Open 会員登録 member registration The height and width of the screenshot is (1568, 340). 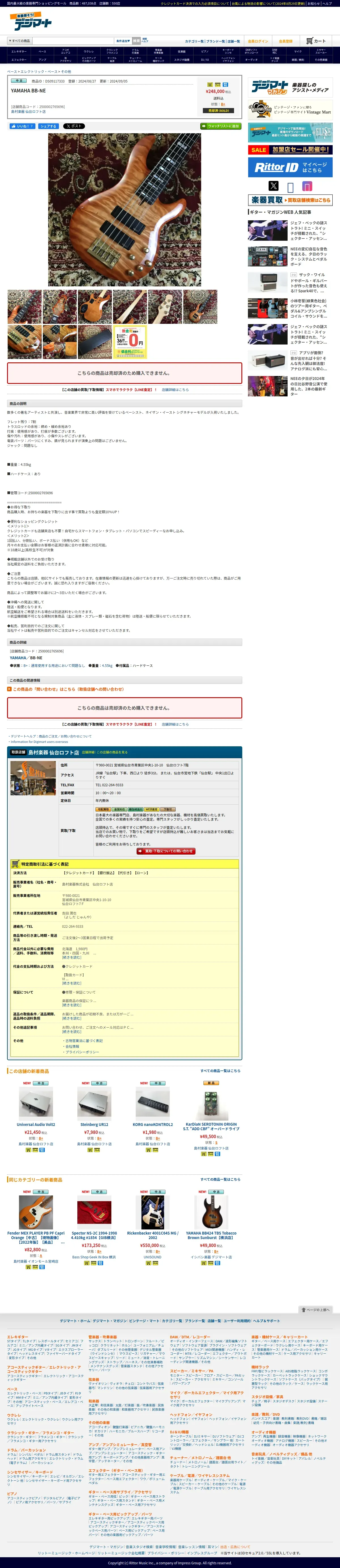(x=285, y=41)
